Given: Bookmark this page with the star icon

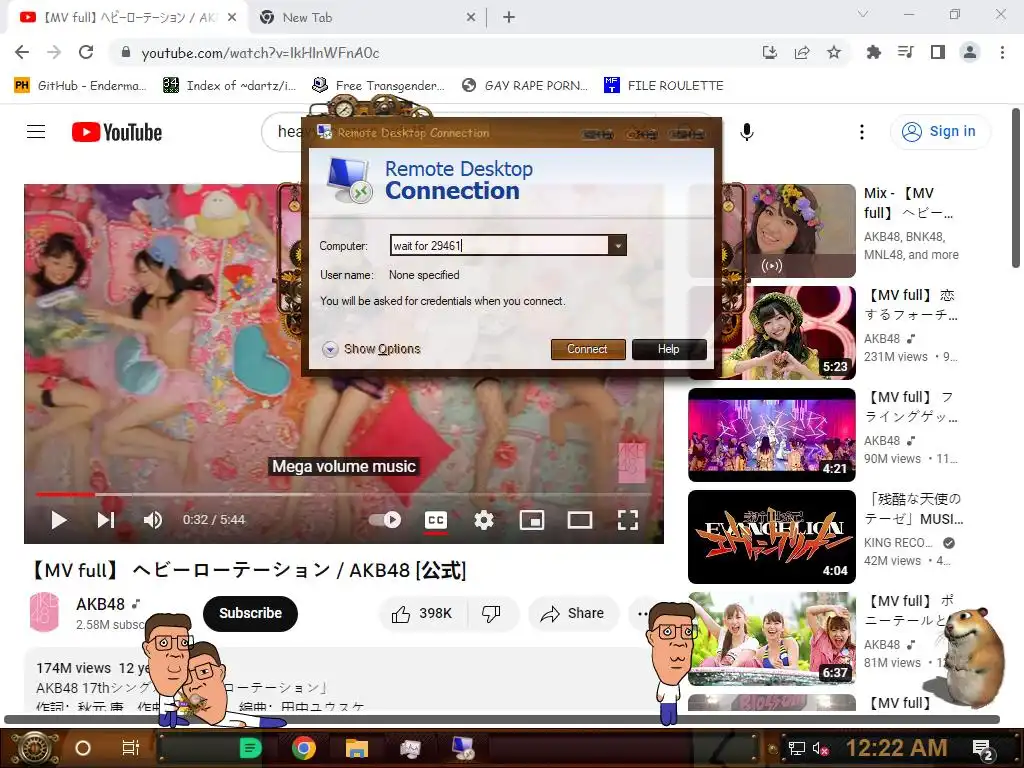Looking at the screenshot, I should 834,52.
